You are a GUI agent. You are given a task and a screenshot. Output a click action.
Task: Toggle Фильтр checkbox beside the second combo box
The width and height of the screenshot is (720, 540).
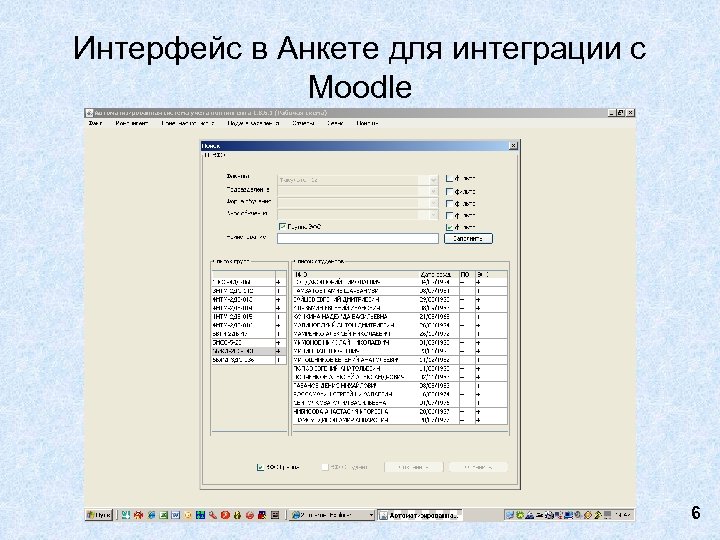pyautogui.click(x=450, y=191)
